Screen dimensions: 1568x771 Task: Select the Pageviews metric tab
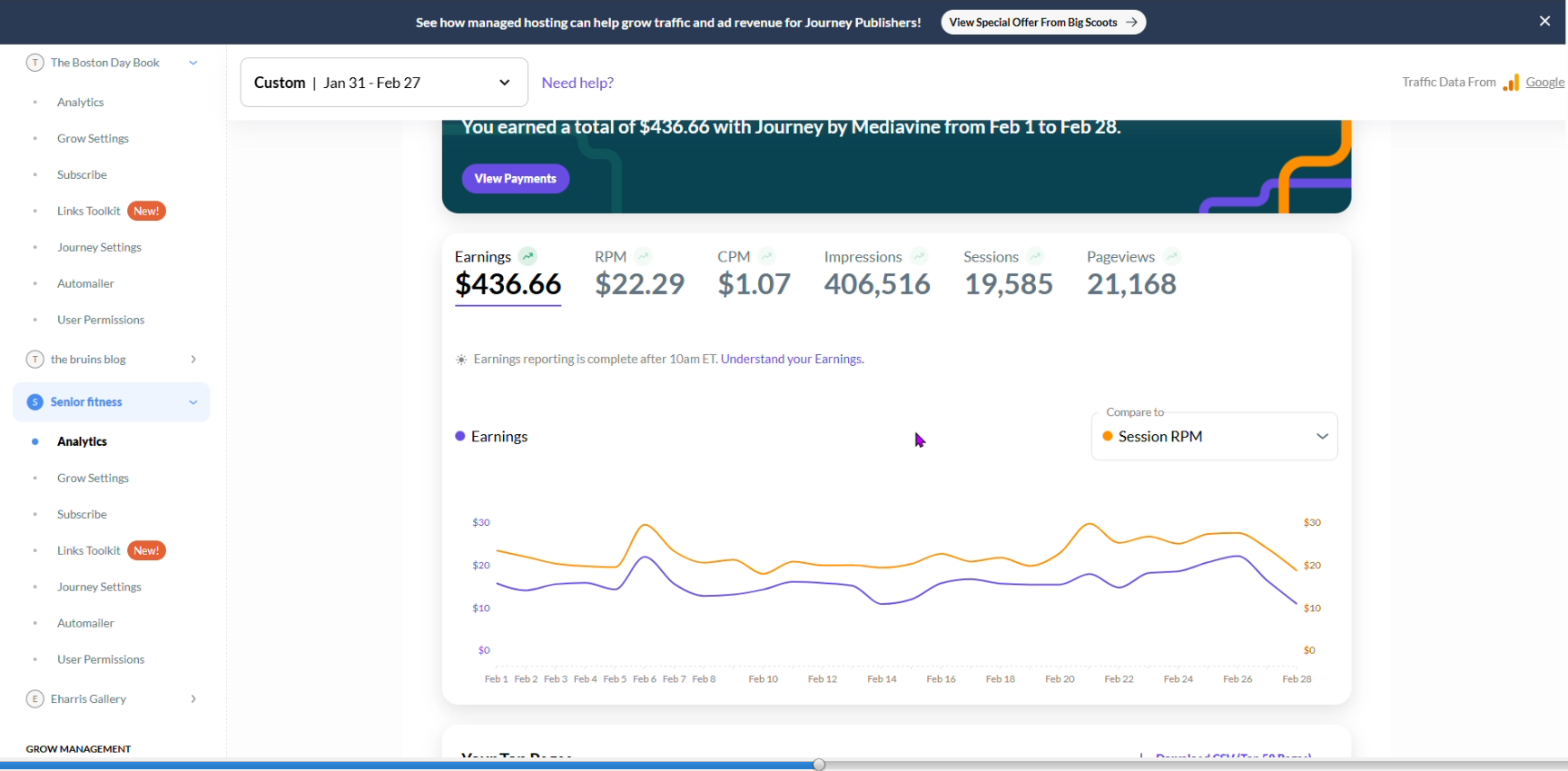(x=1132, y=275)
